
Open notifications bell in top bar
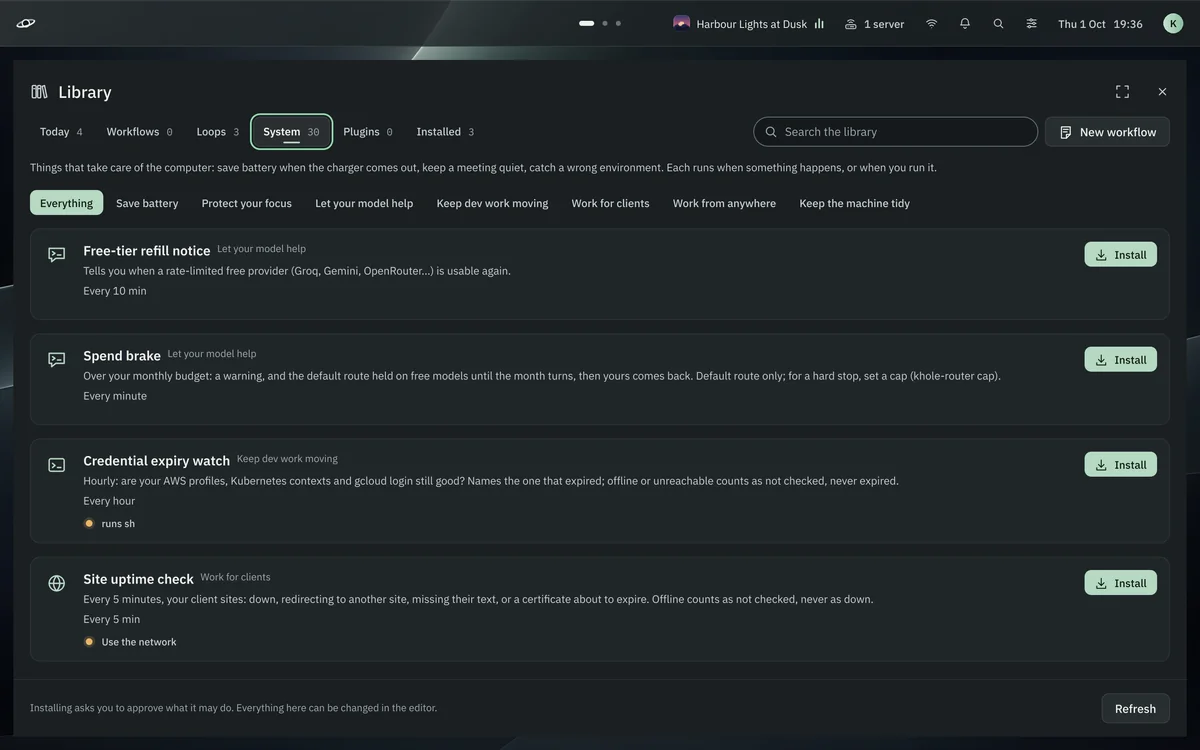[x=964, y=23]
